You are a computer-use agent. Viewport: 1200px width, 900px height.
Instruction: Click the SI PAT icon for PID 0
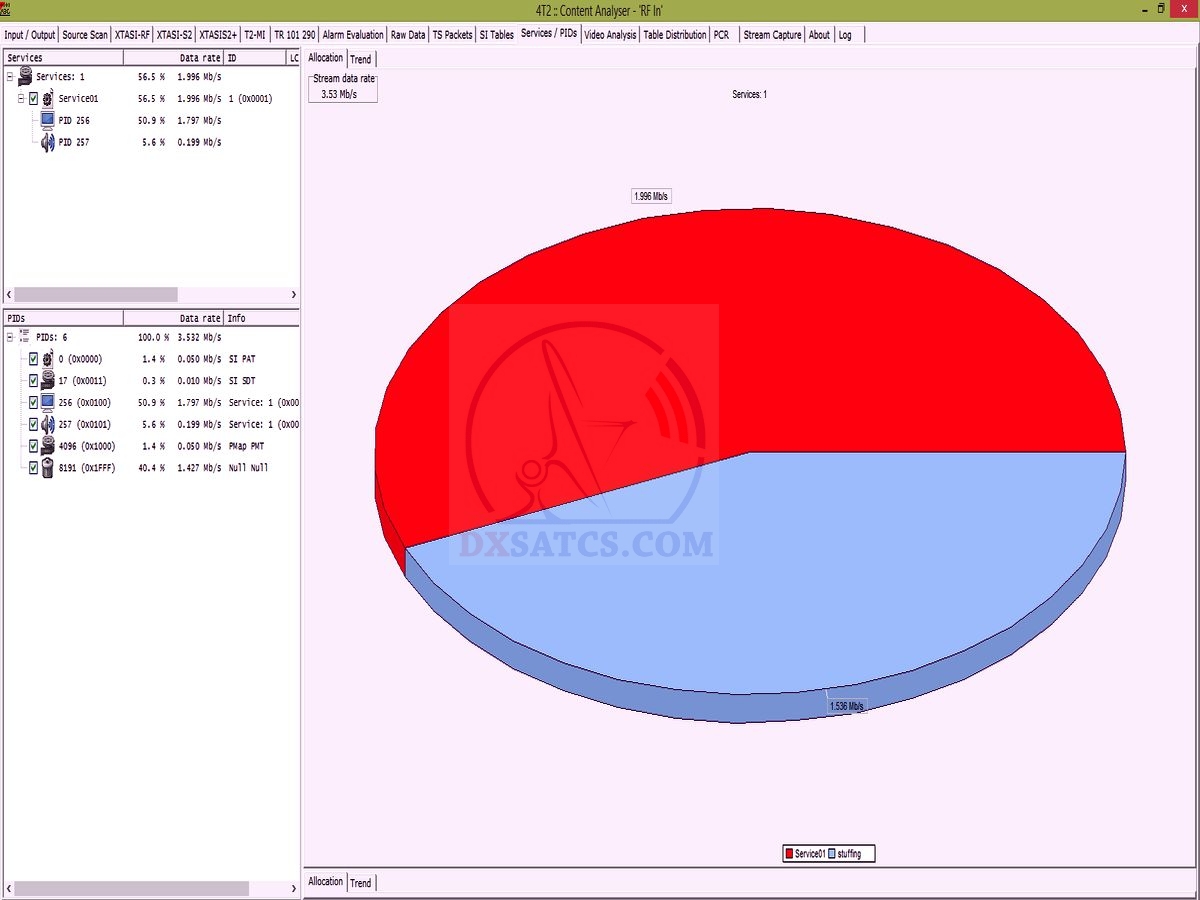click(x=47, y=359)
